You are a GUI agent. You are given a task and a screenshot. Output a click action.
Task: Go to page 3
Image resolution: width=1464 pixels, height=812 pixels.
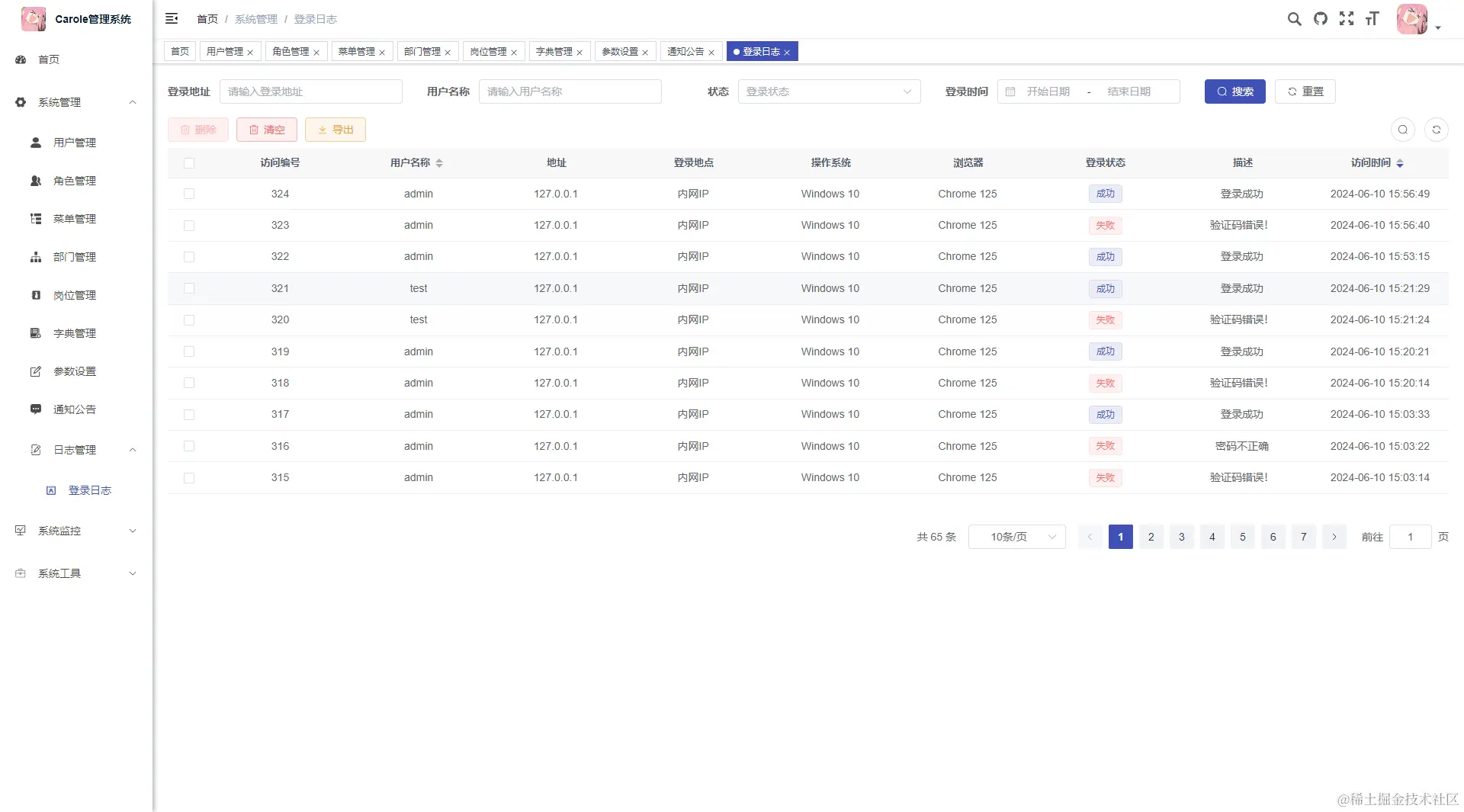tap(1182, 537)
